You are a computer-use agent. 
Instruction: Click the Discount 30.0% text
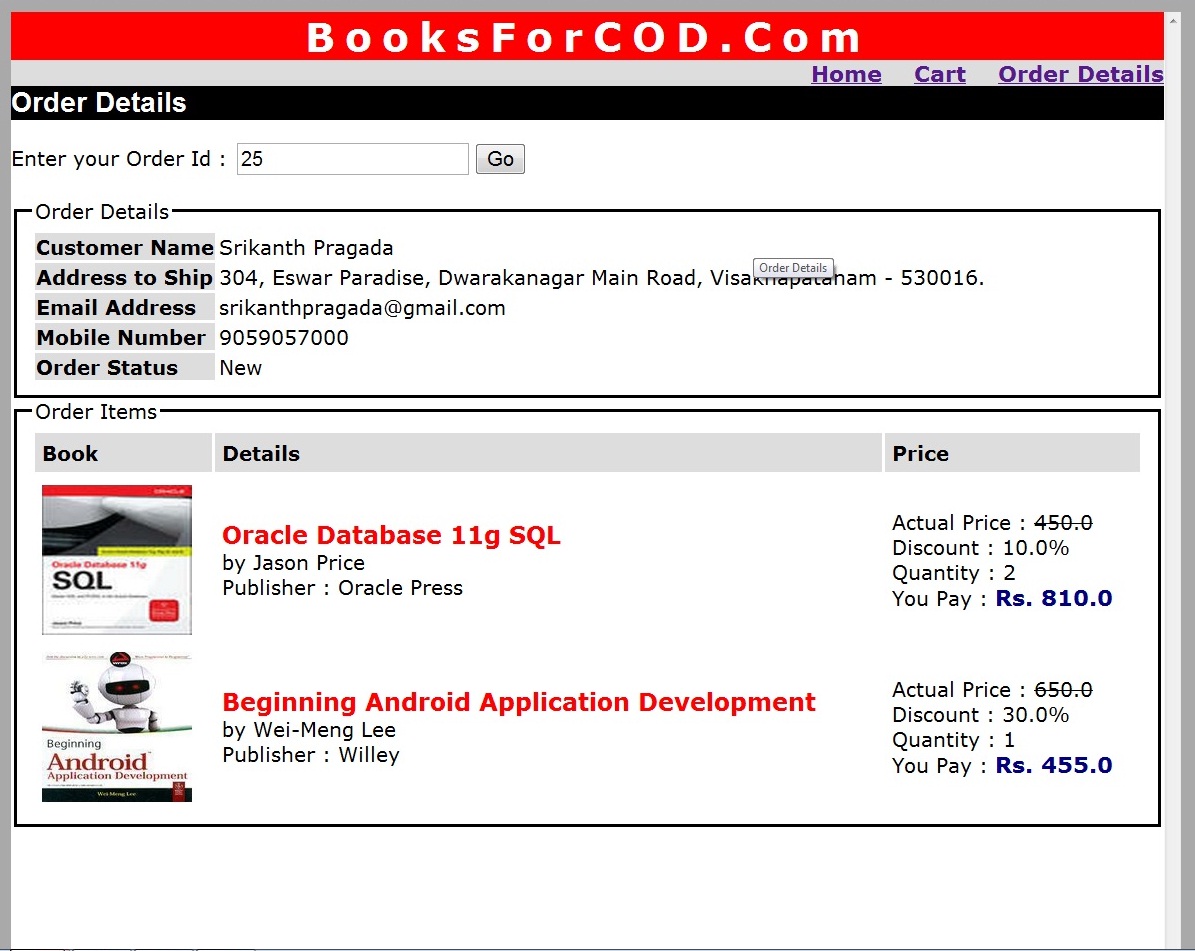981,715
